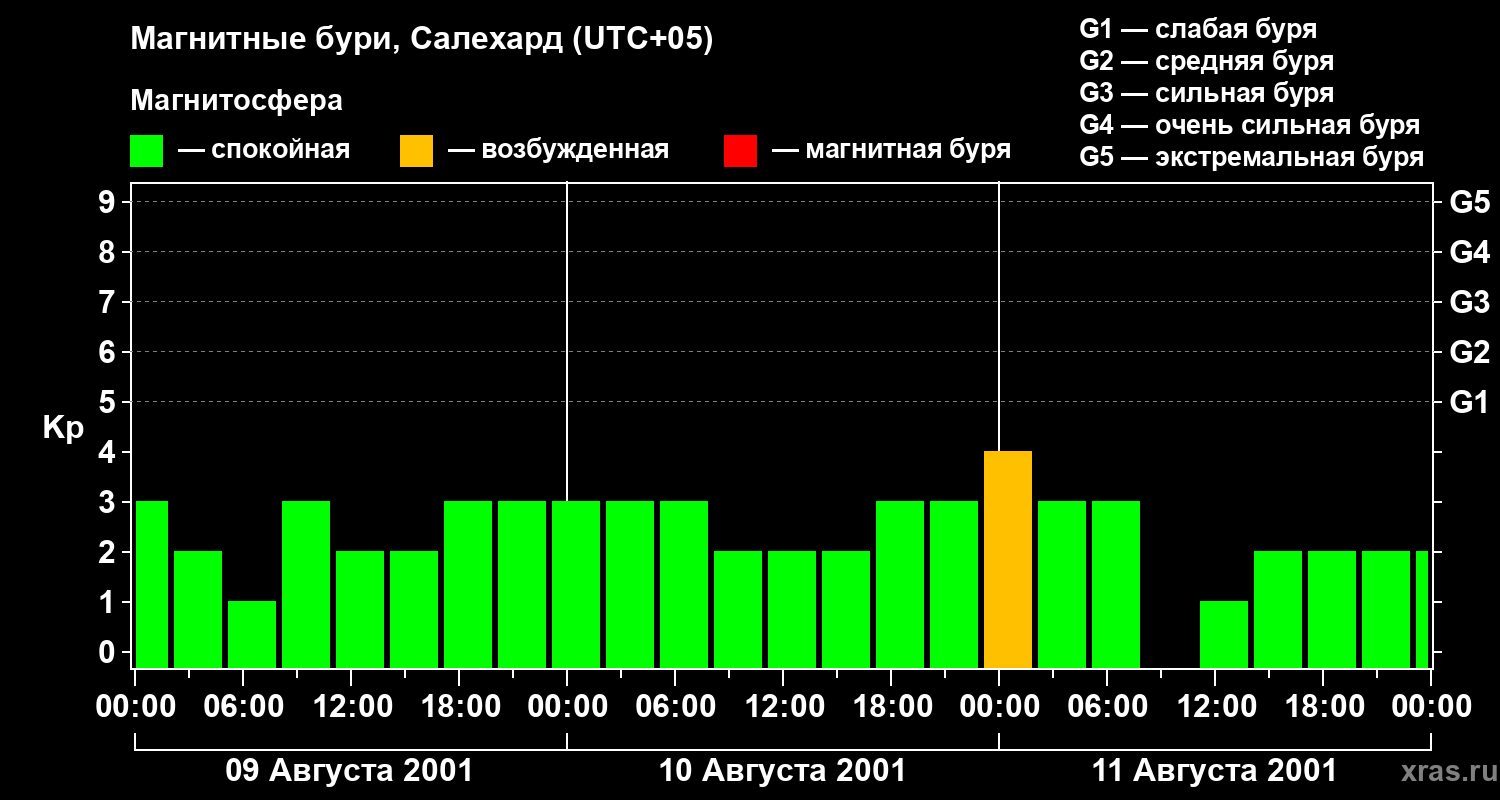Screen dimensions: 1500x800
Task: Click the '10 Августа 2001' date label
Action: 782,771
